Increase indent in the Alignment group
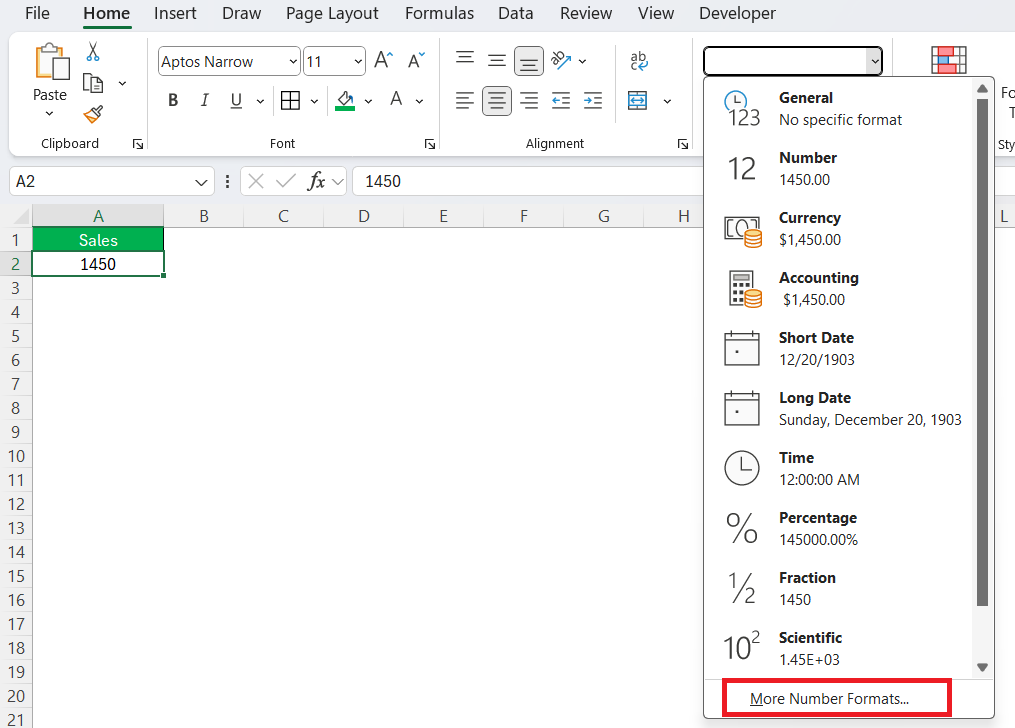 (592, 100)
